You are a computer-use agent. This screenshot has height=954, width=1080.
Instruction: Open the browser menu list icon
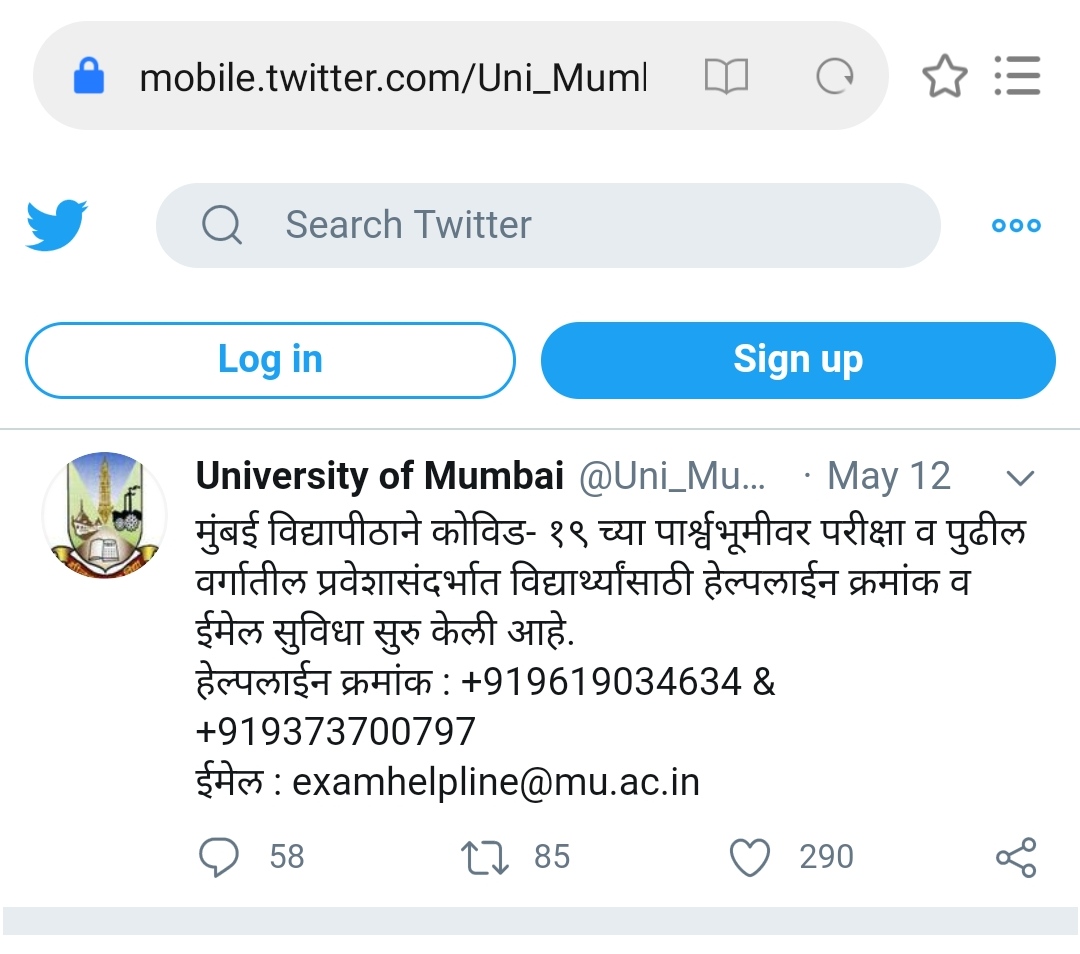tap(1018, 76)
